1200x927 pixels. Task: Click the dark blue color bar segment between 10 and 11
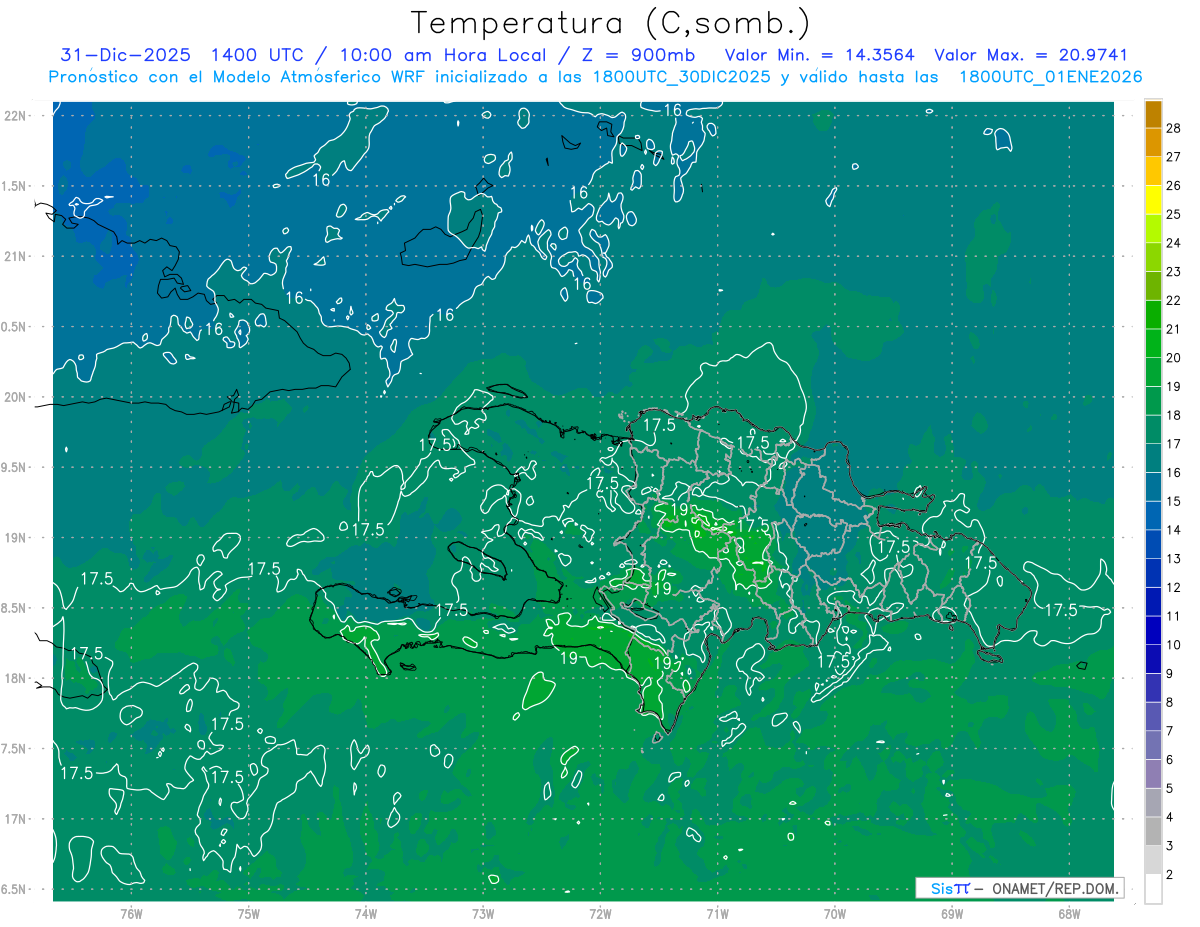1153,630
